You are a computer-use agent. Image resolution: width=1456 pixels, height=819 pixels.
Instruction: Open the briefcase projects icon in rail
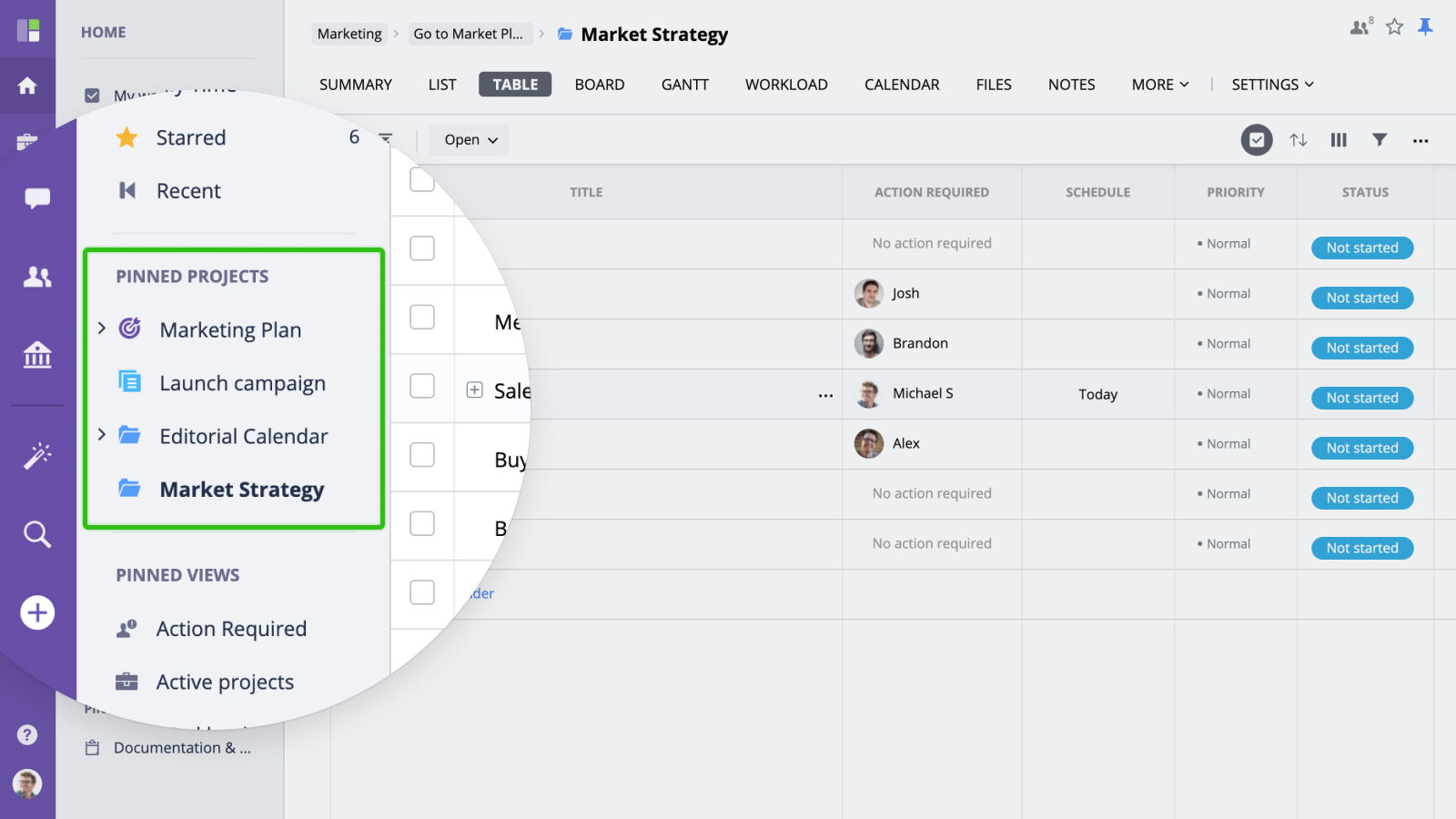point(27,141)
